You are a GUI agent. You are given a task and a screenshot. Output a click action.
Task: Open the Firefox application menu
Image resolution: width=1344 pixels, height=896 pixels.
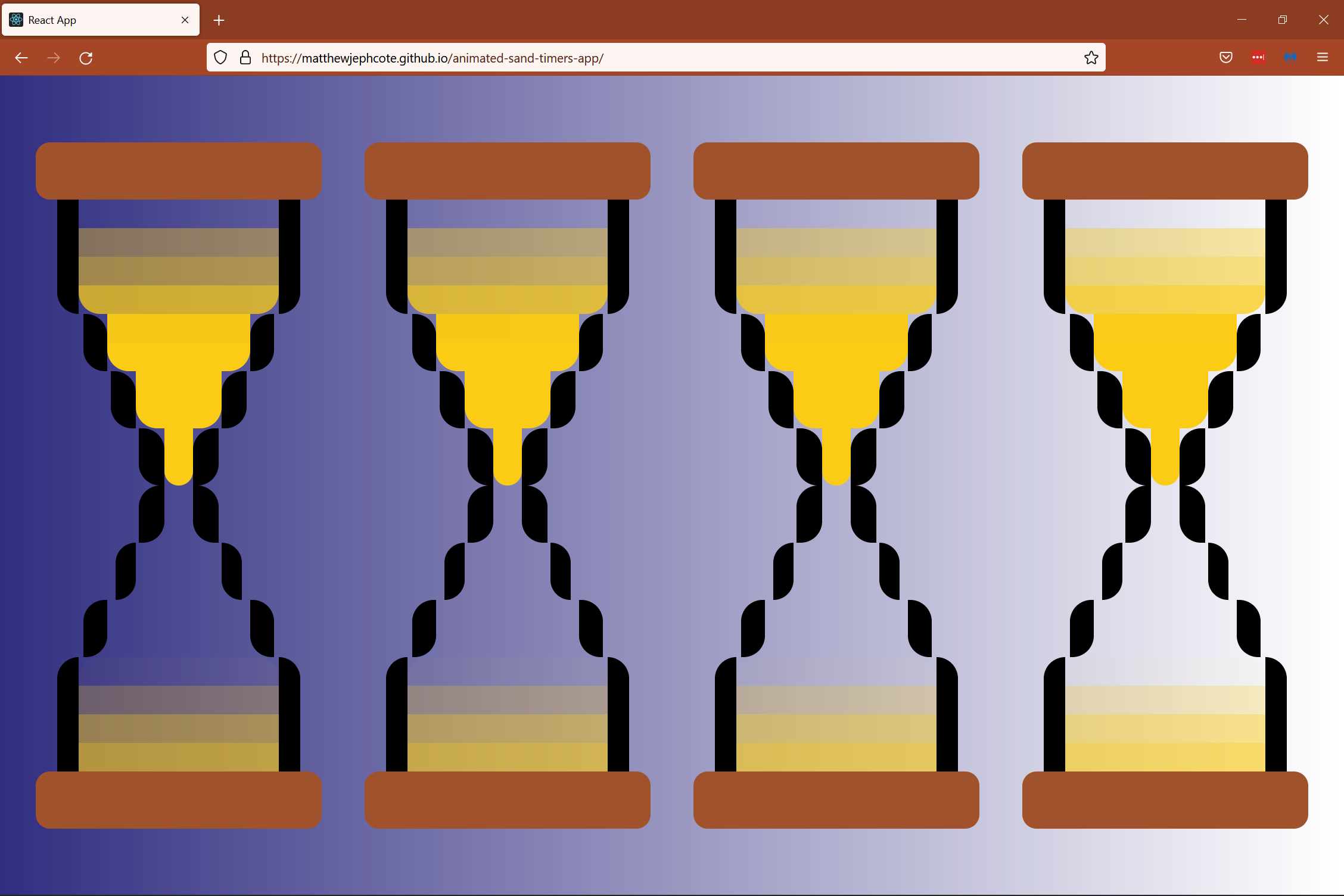click(x=1322, y=57)
